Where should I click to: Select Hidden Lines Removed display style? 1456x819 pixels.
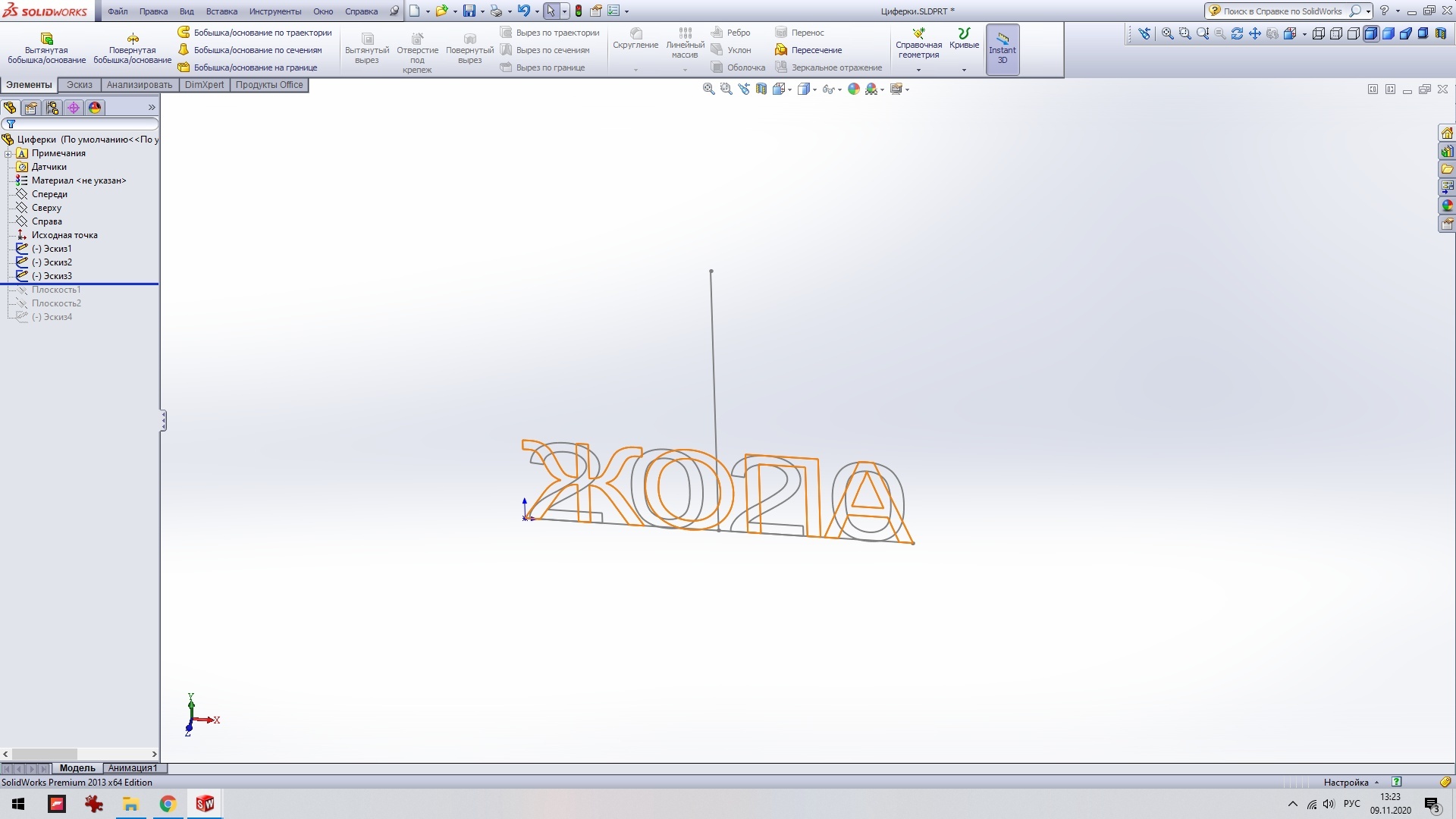(1354, 33)
